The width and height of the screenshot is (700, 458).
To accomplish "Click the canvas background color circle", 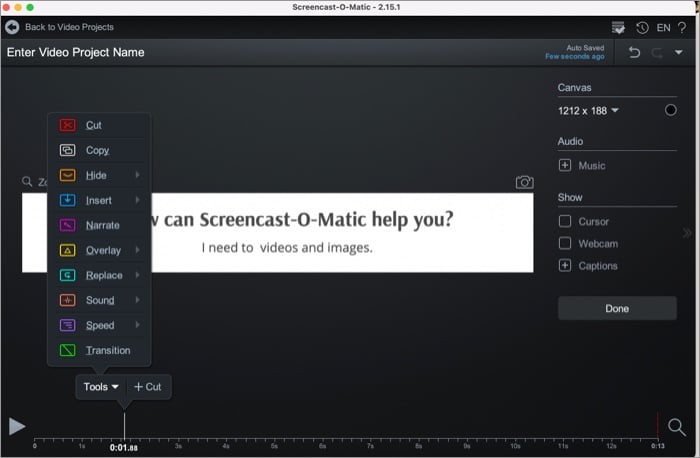I will (671, 110).
